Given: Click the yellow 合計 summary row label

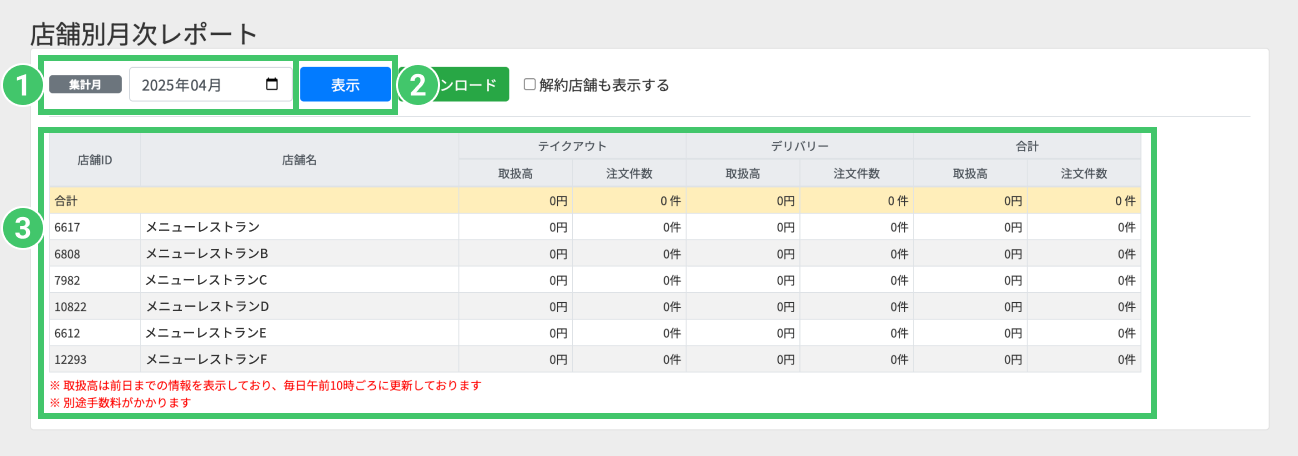Looking at the screenshot, I should tap(66, 200).
